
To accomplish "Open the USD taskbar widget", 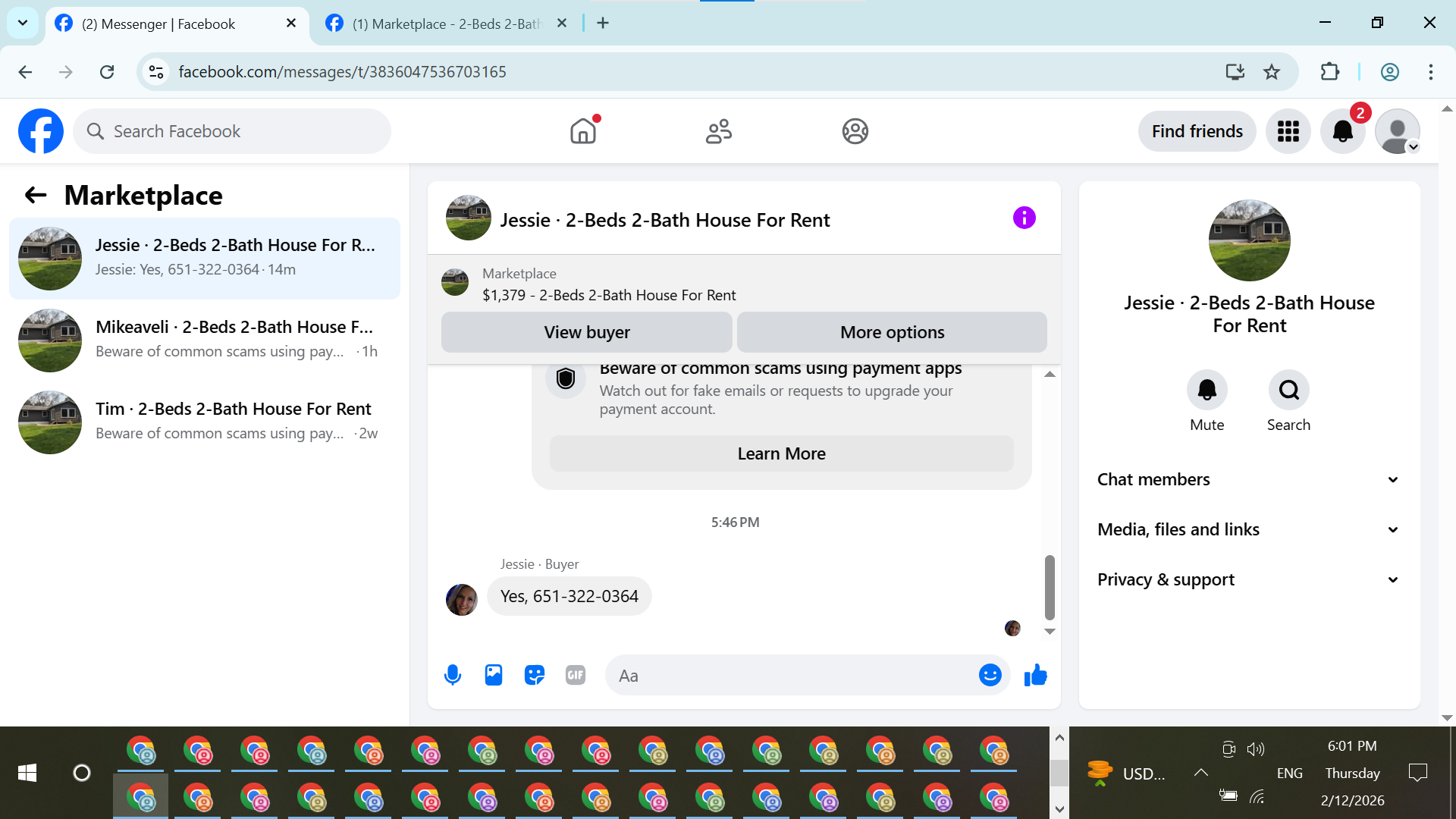I will [x=1126, y=773].
